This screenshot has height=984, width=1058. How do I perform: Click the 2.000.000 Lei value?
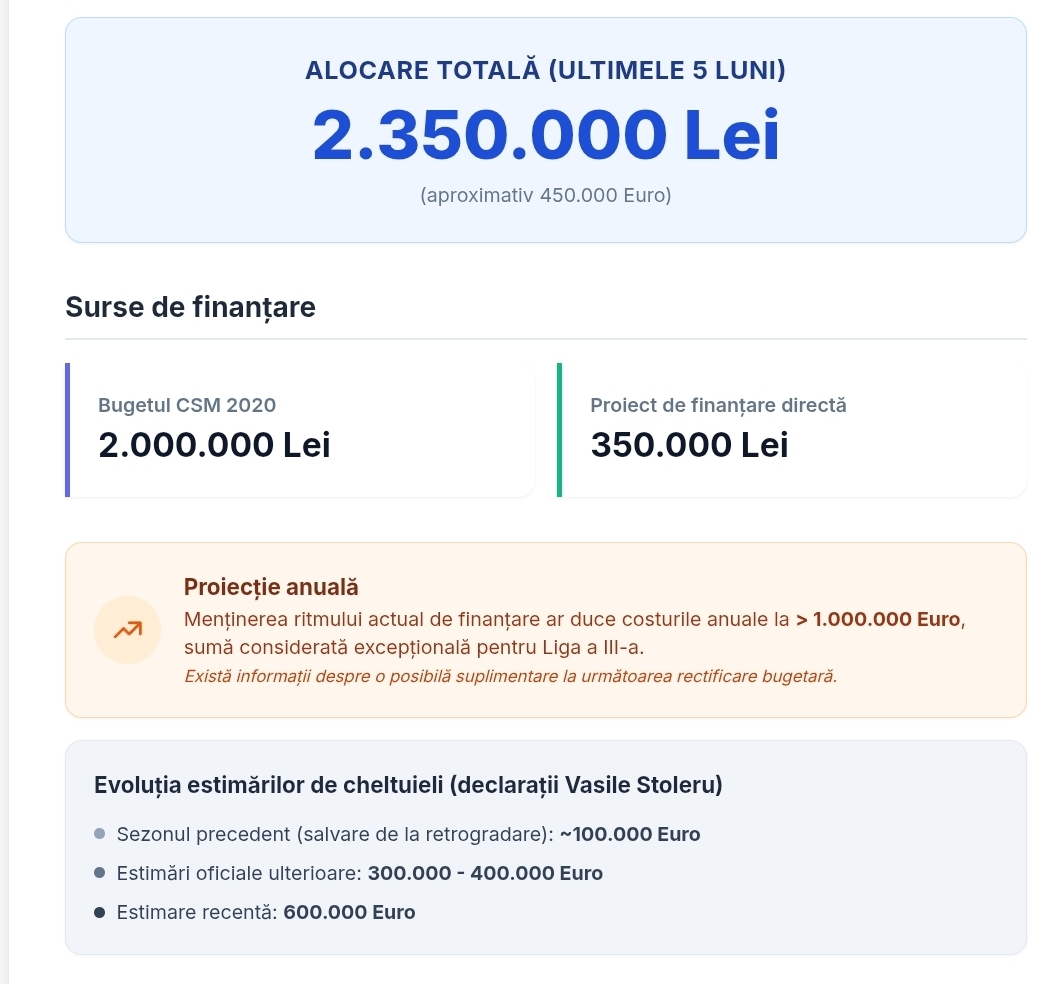pos(215,445)
